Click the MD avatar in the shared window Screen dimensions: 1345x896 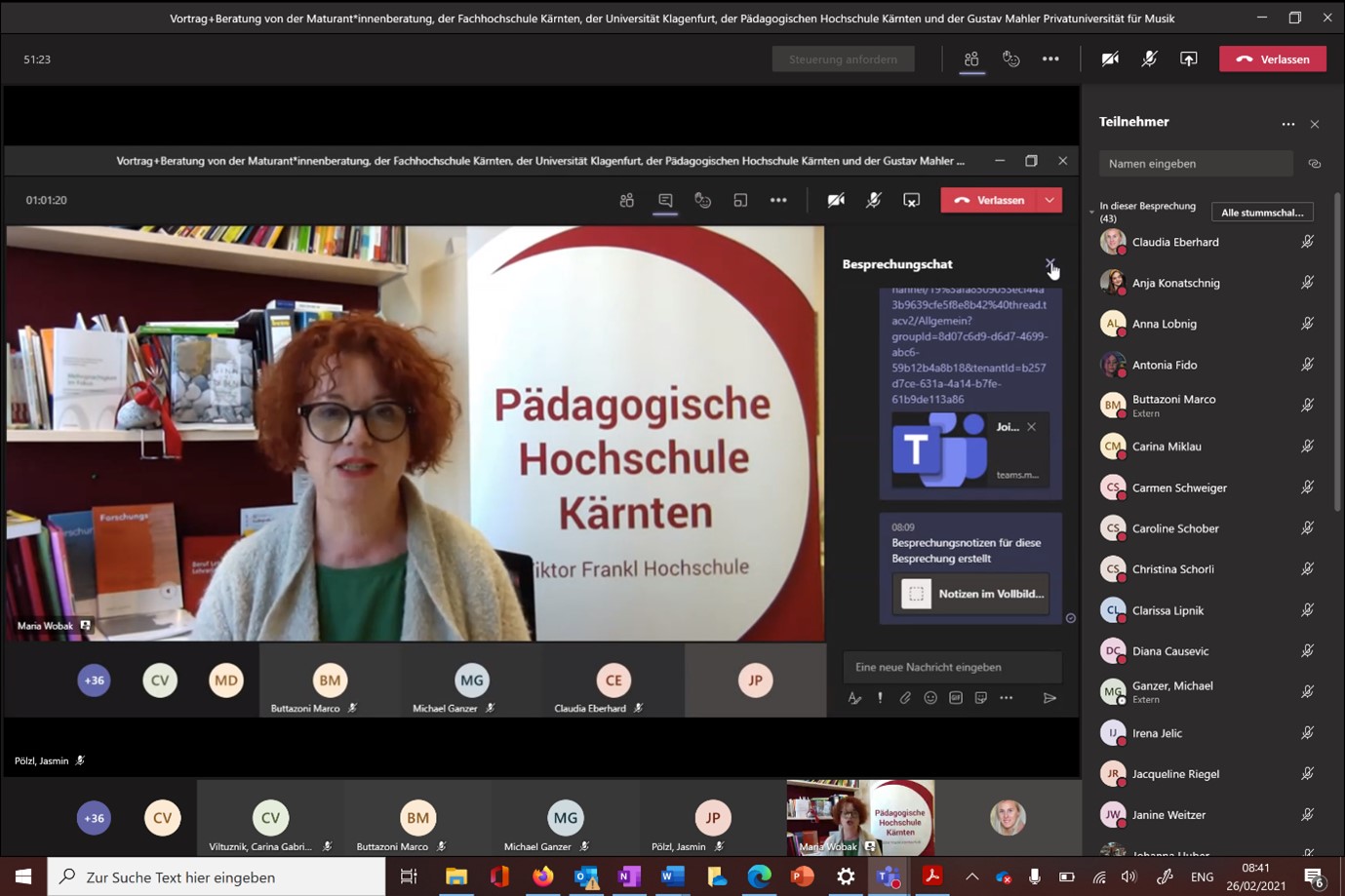tap(226, 681)
